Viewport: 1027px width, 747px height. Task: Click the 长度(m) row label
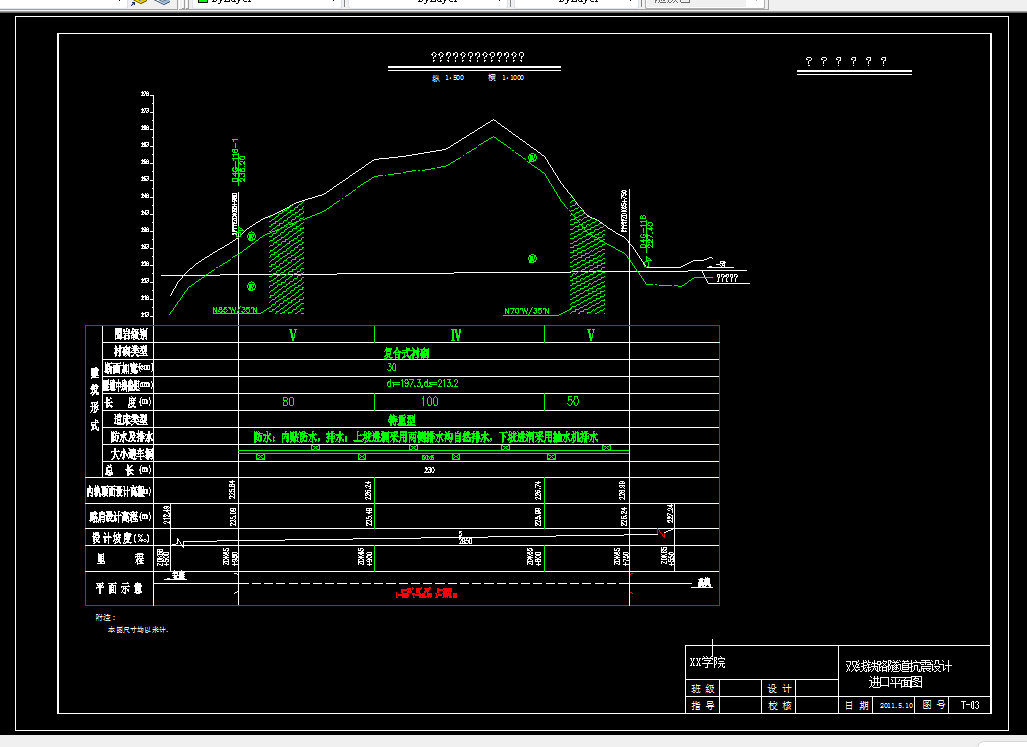128,402
